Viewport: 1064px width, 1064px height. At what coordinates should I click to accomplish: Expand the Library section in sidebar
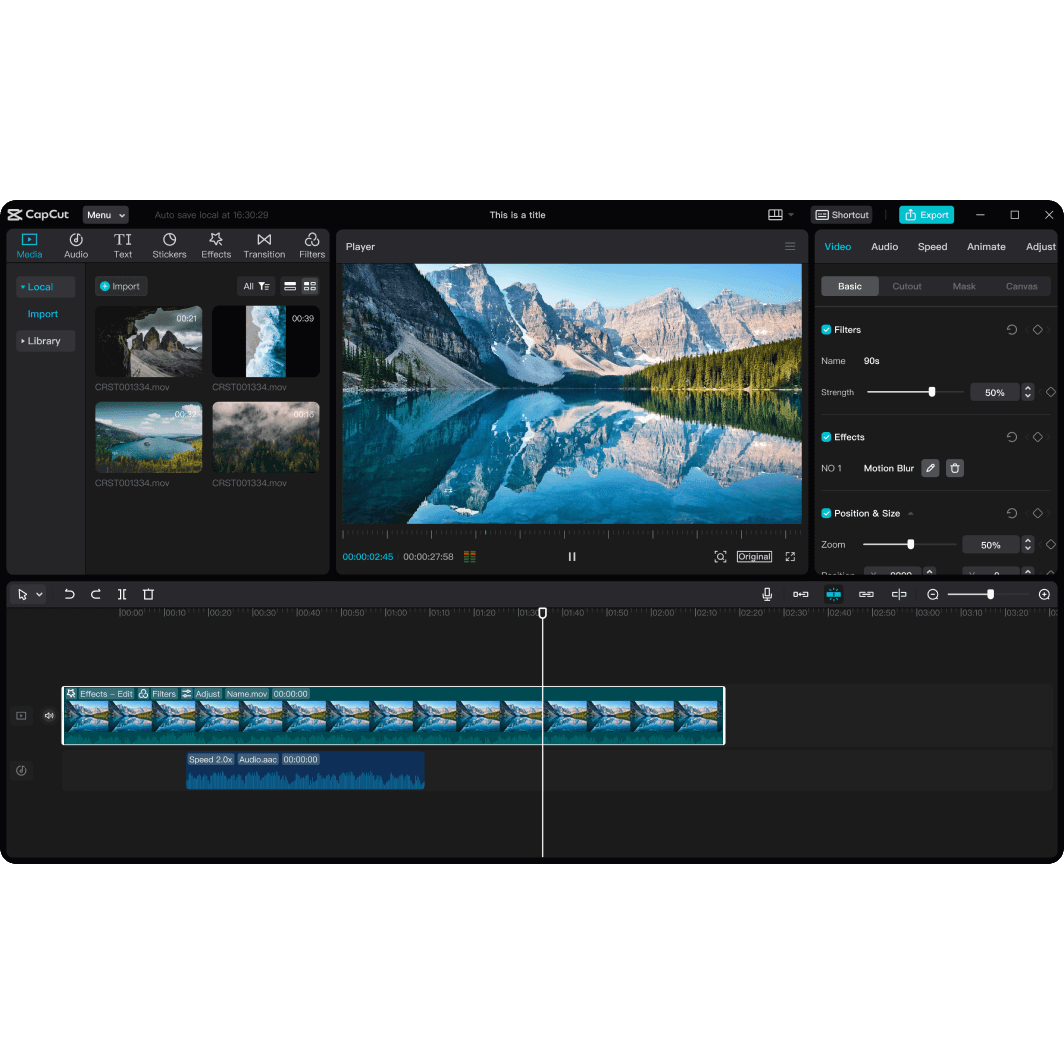pos(44,341)
